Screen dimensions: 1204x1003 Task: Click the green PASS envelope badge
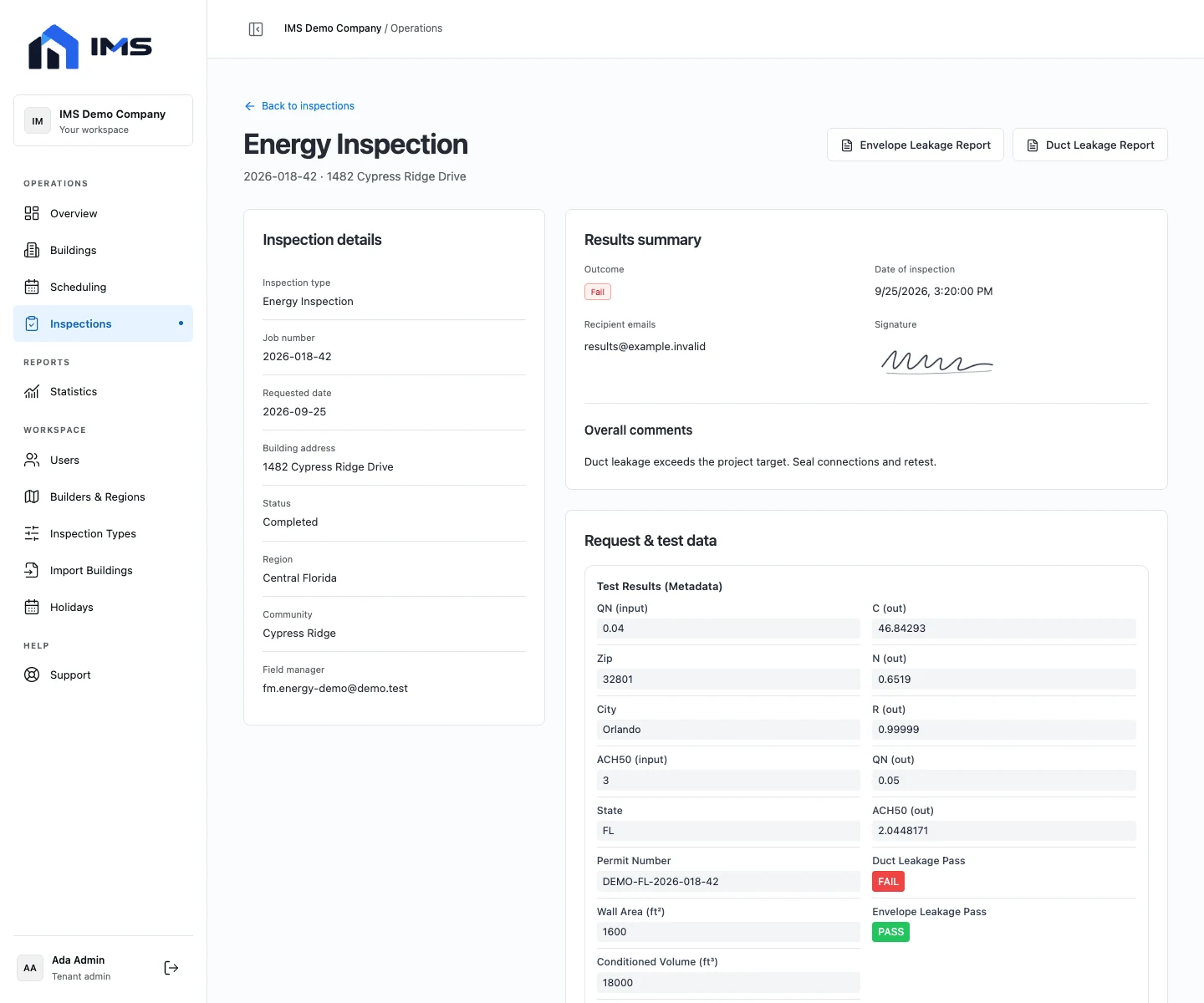point(890,932)
